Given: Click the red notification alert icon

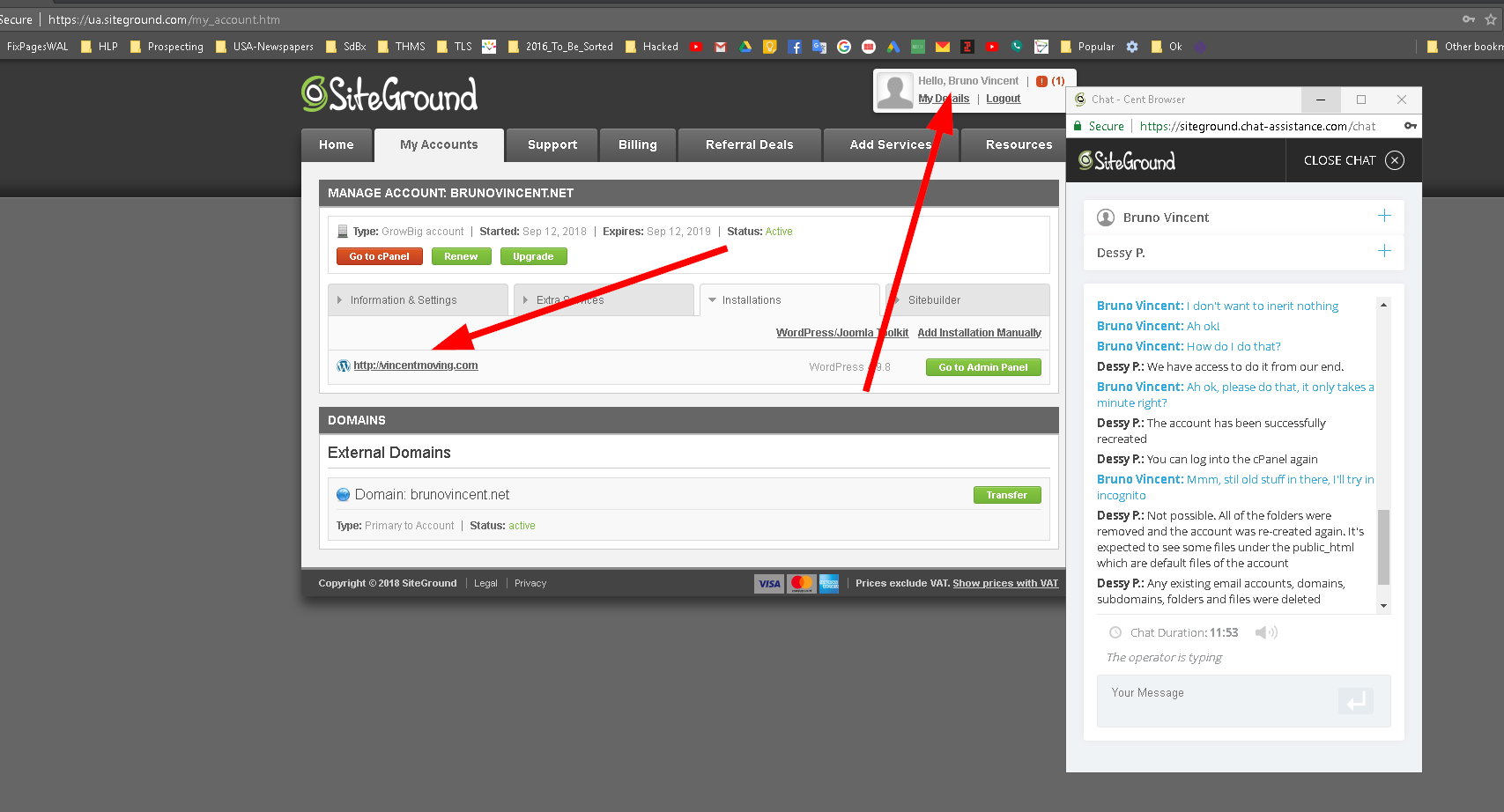Looking at the screenshot, I should pos(1042,81).
